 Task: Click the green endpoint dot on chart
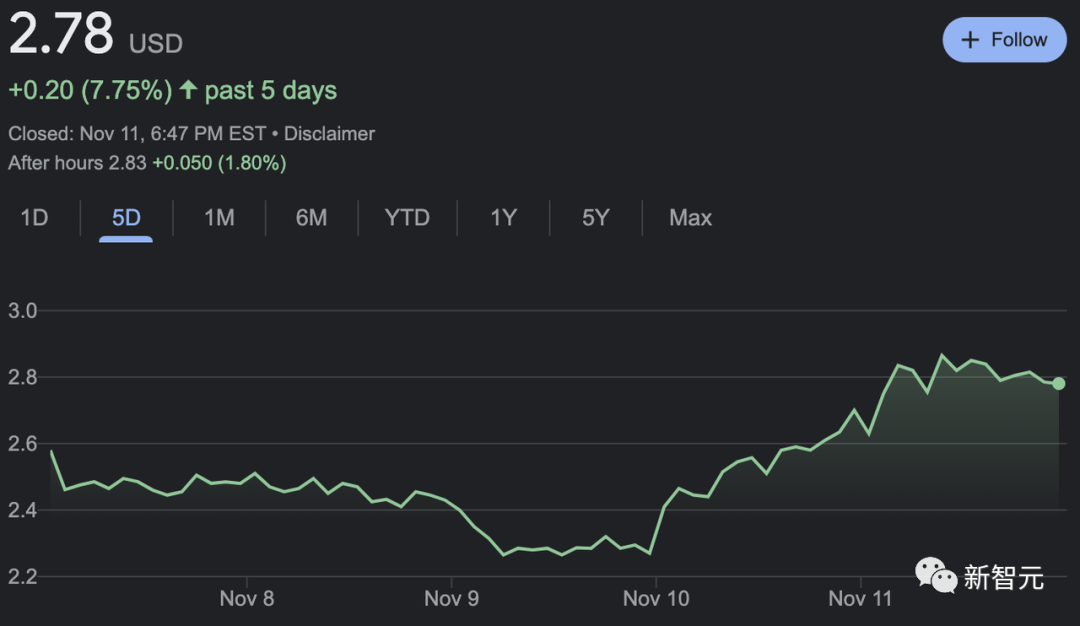[1058, 383]
